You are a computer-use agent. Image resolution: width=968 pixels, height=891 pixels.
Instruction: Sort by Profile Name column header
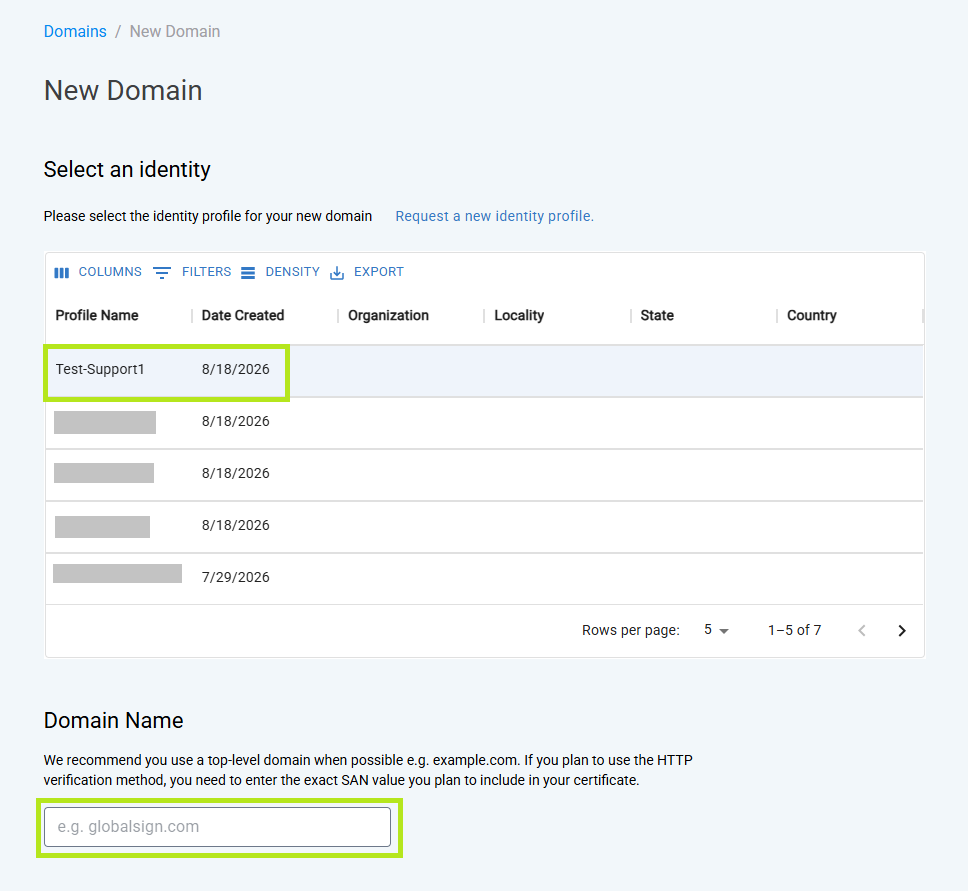[x=97, y=316]
